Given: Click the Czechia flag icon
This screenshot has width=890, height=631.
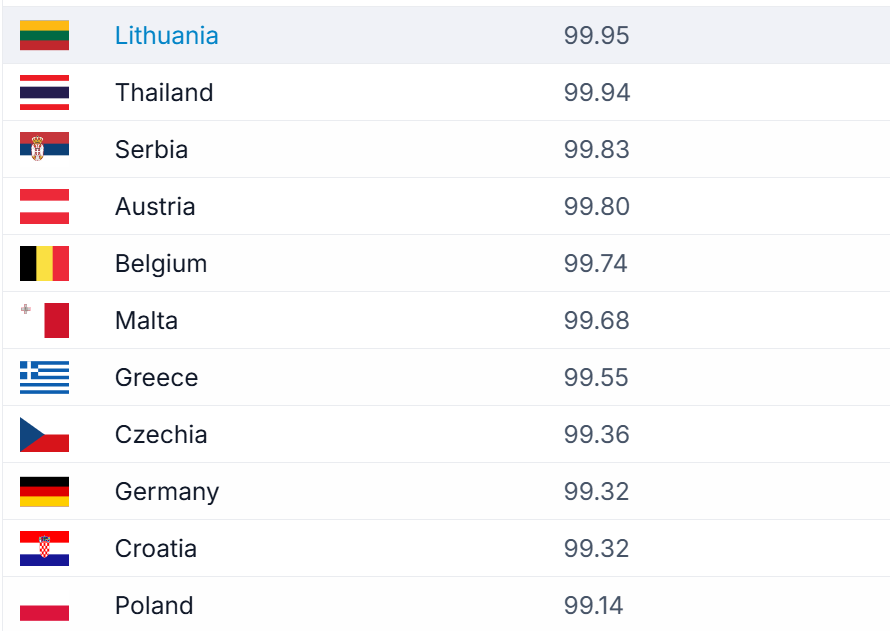Looking at the screenshot, I should (x=44, y=434).
